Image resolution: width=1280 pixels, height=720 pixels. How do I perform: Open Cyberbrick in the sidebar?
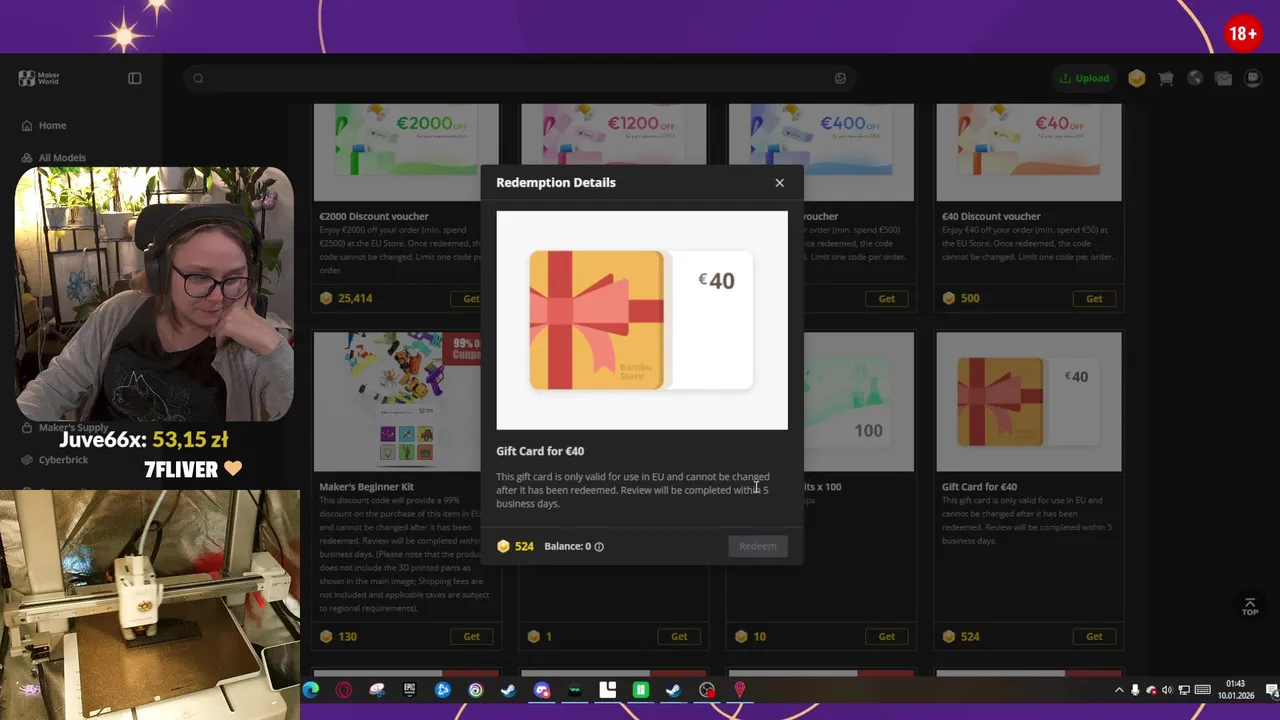pyautogui.click(x=63, y=460)
